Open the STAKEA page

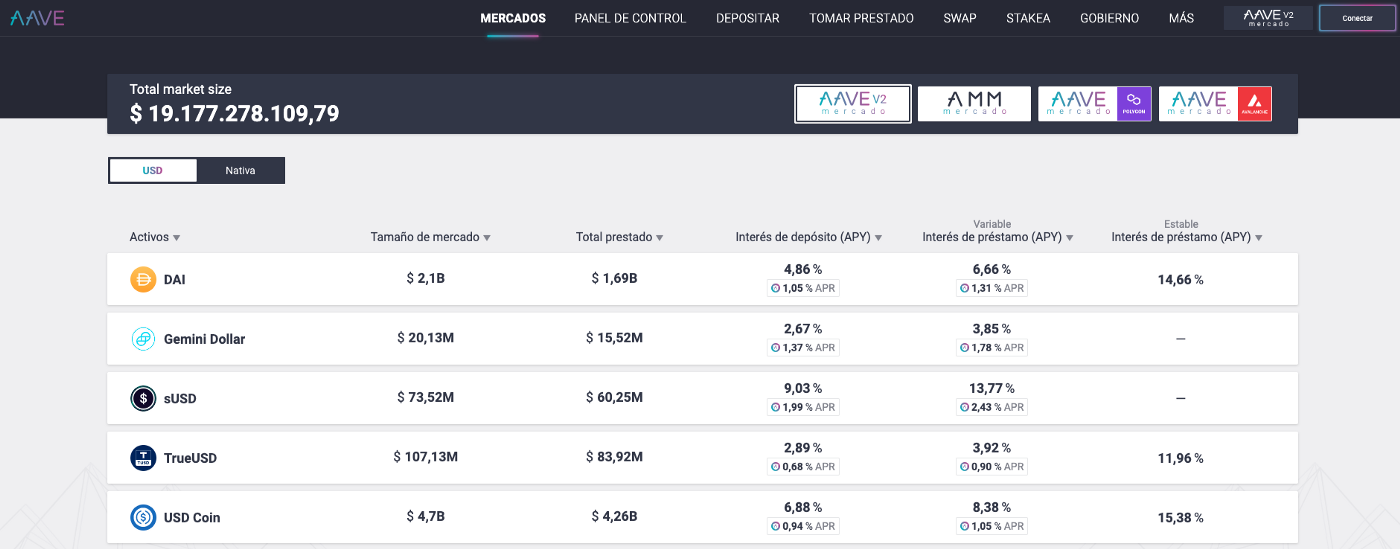[1029, 18]
